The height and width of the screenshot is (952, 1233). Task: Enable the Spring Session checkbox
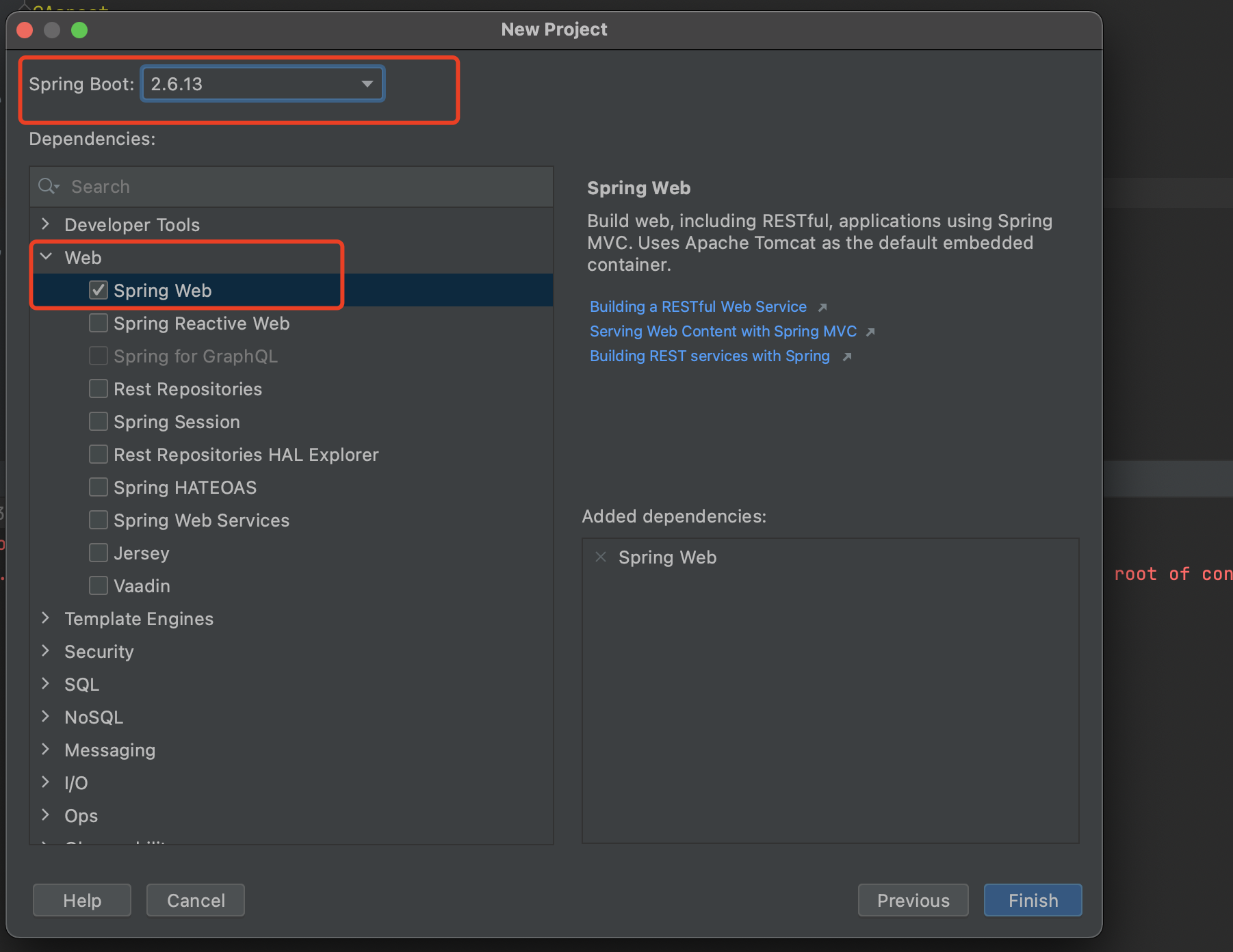[x=98, y=421]
